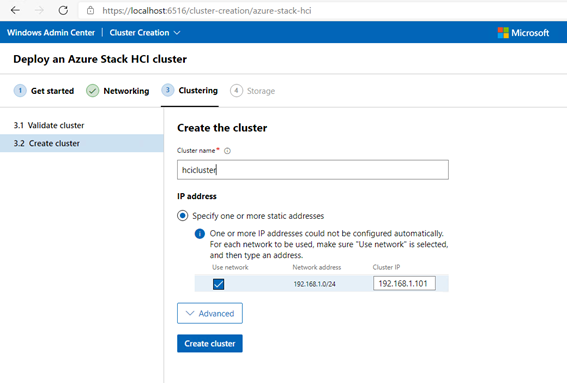The width and height of the screenshot is (567, 383).
Task: Click the Cluster name input field
Action: [313, 170]
